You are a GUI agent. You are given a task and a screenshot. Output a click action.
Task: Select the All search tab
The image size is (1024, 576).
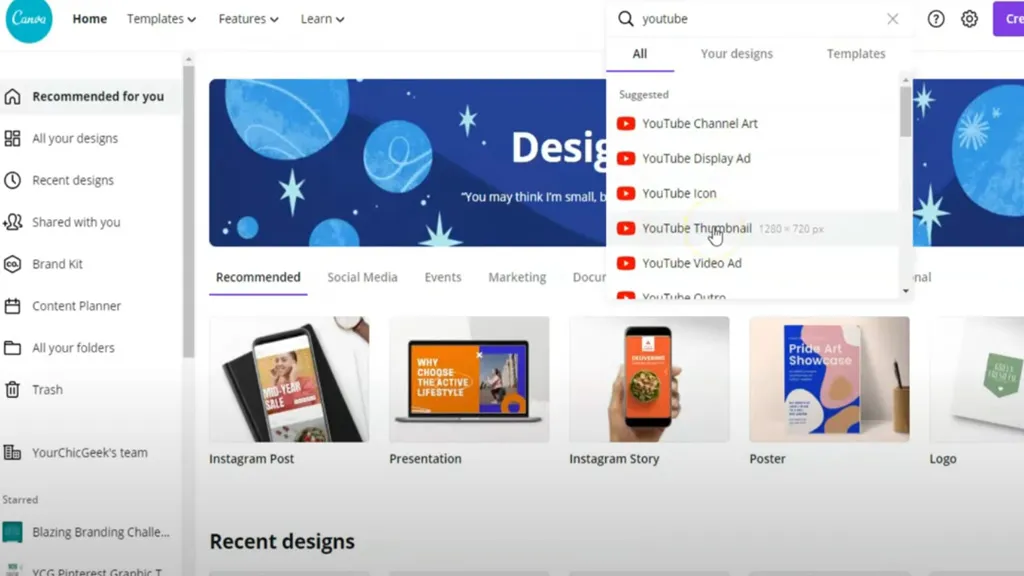tap(639, 54)
